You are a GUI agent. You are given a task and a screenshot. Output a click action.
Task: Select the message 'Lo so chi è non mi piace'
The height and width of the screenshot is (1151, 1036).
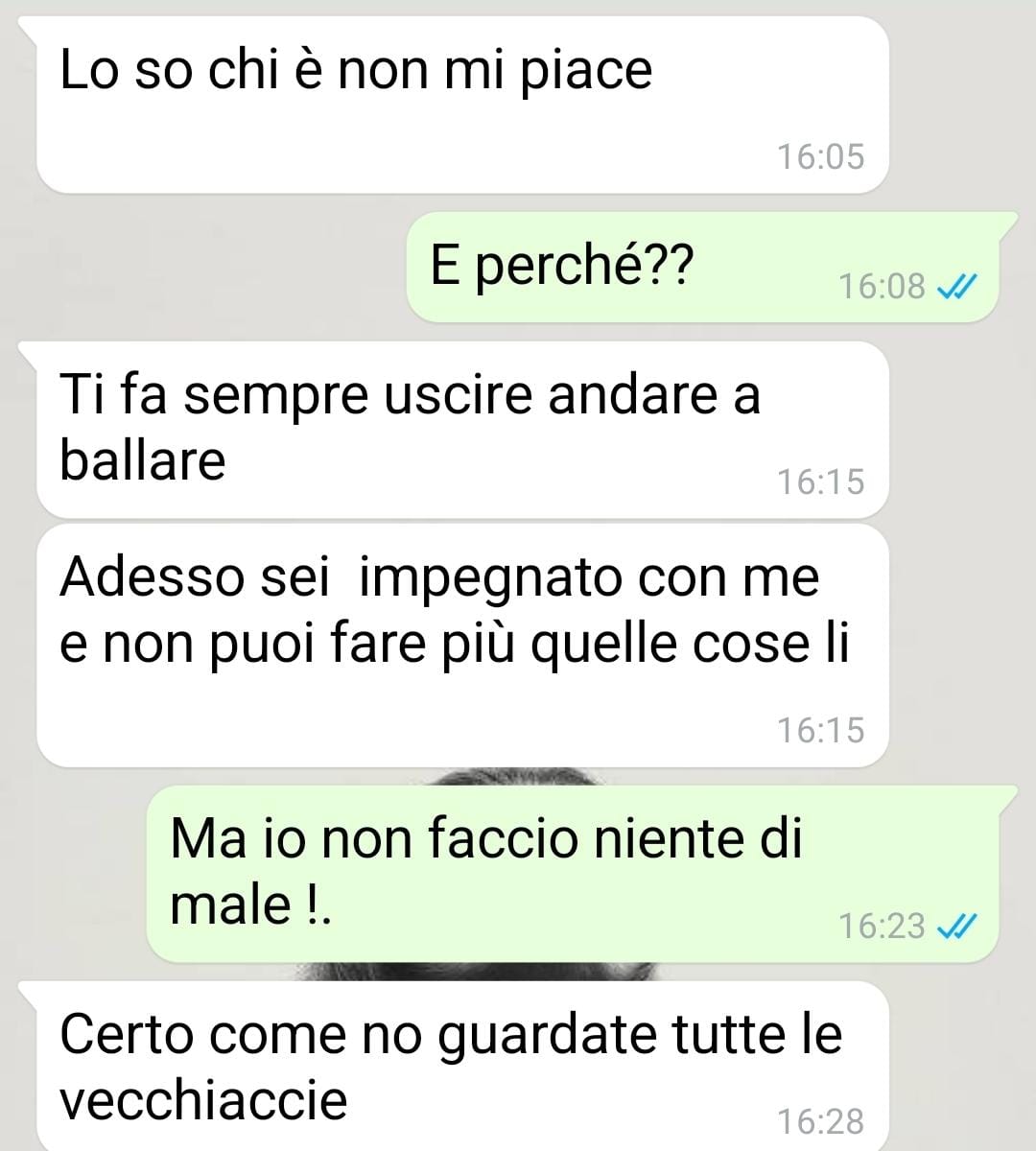pos(462,104)
